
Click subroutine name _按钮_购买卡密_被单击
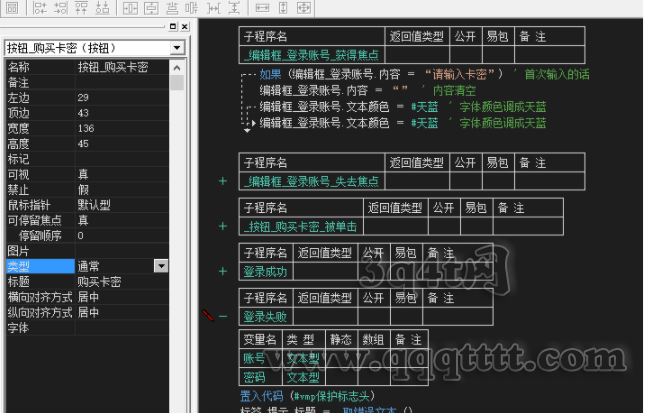tap(300, 226)
